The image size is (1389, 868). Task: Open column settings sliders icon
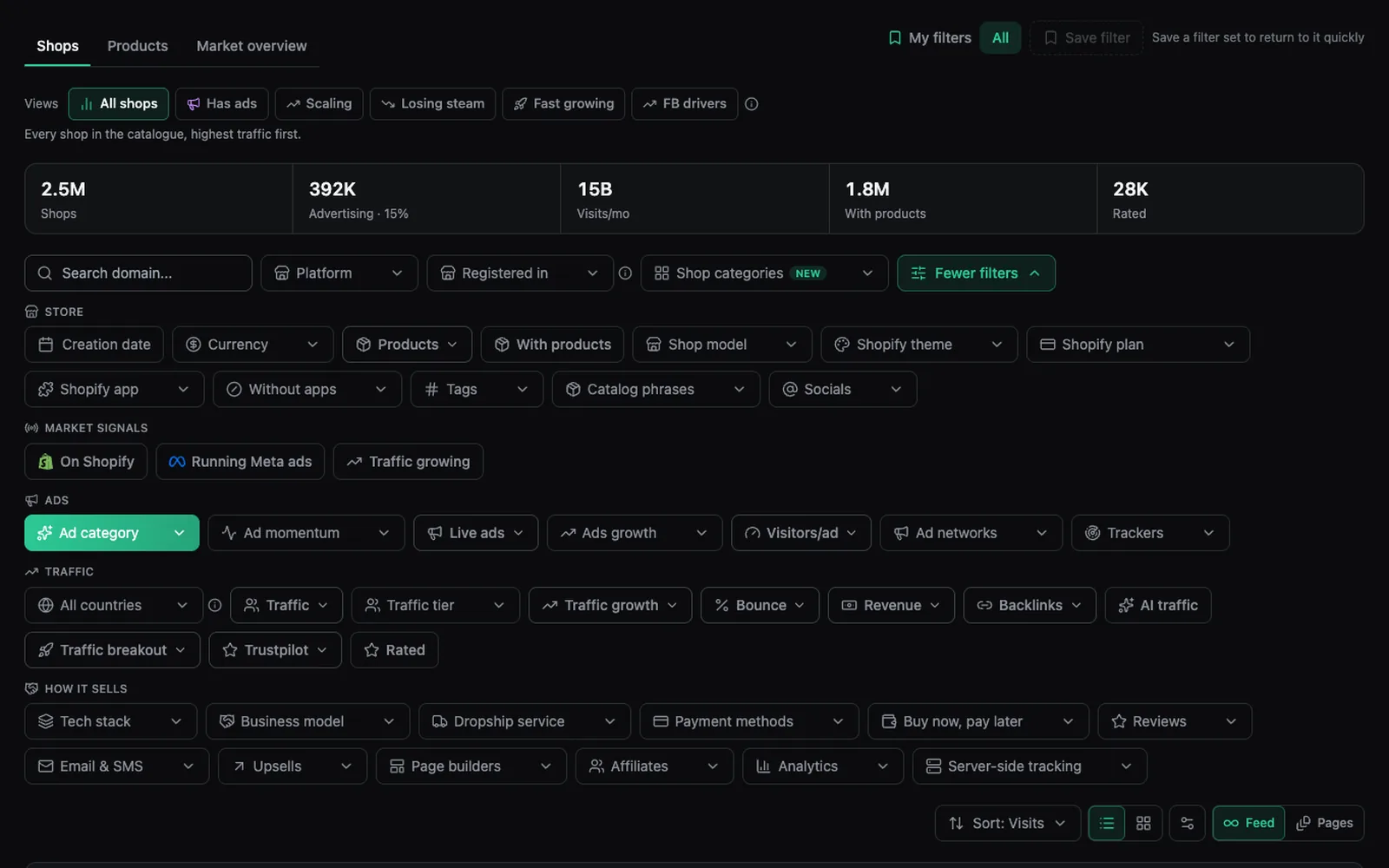click(x=1187, y=823)
